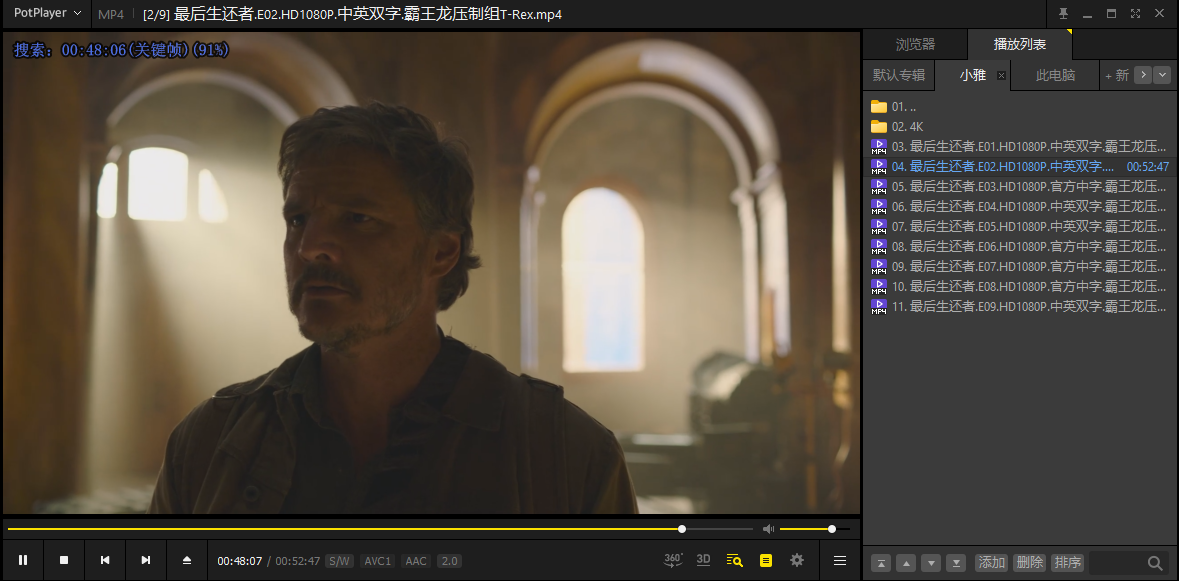1179x581 pixels.
Task: Open the 02. 4K folder
Action: click(x=1020, y=126)
